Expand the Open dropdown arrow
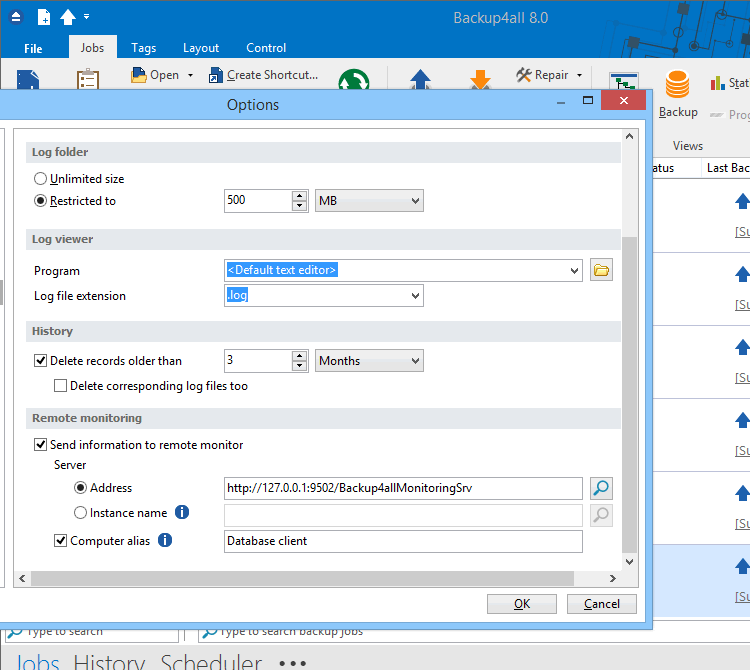This screenshot has width=750, height=670. pos(190,76)
